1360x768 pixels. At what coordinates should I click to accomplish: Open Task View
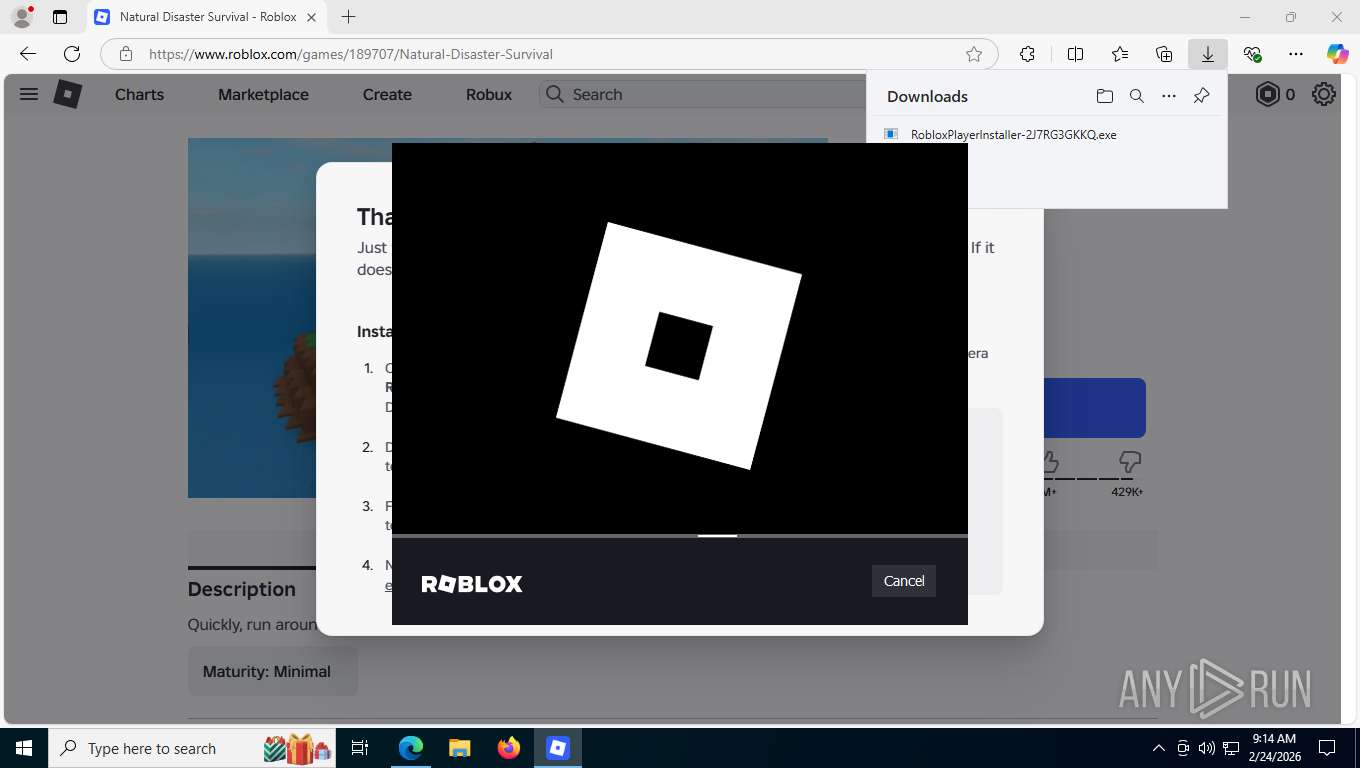(x=361, y=748)
